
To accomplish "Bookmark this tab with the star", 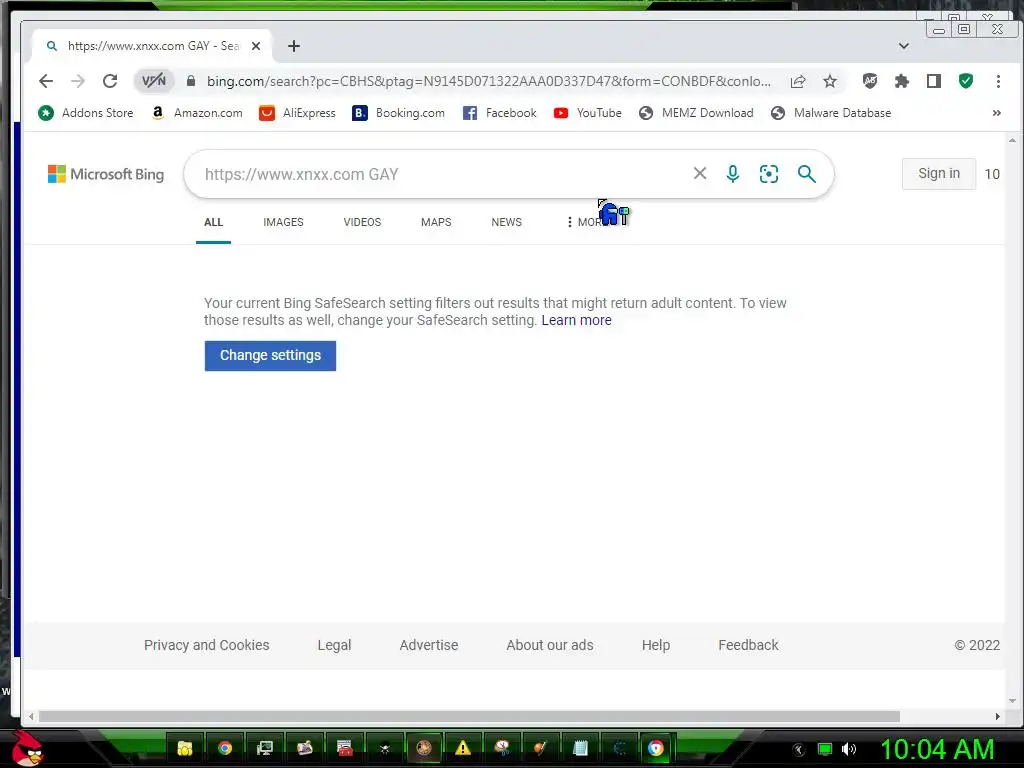I will pos(829,81).
